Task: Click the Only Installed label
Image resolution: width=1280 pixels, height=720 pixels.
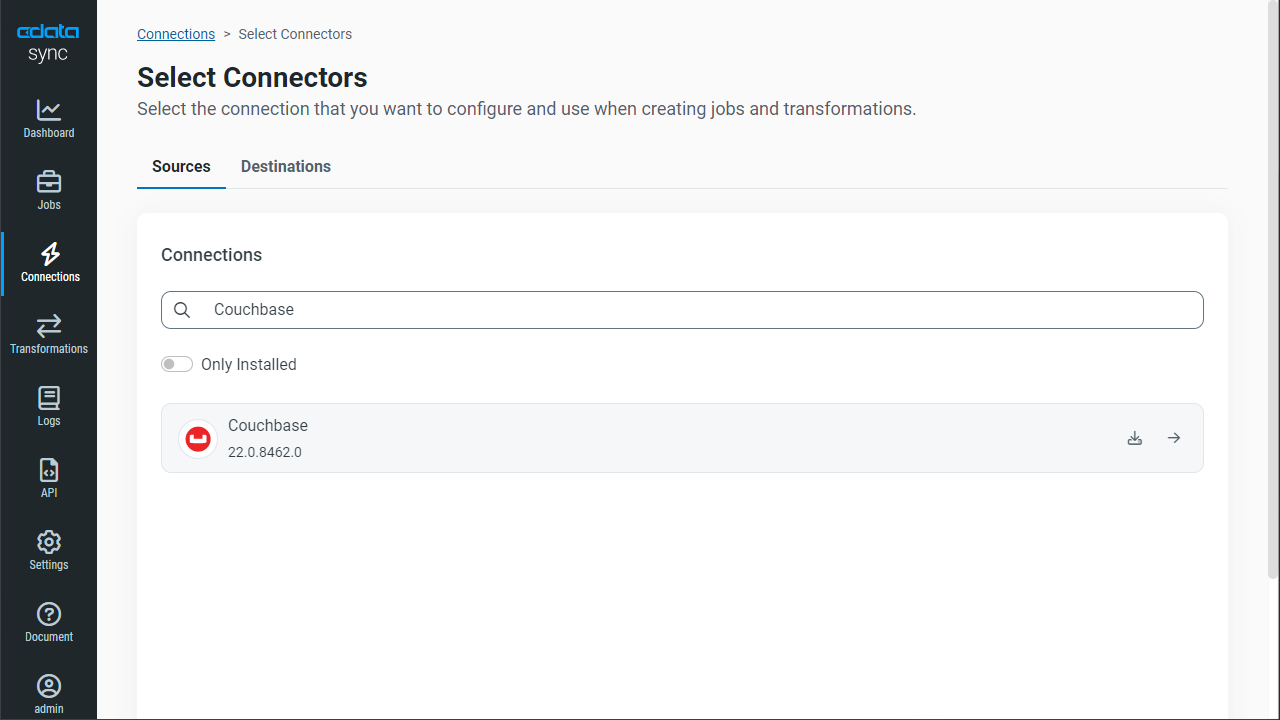Action: [249, 364]
